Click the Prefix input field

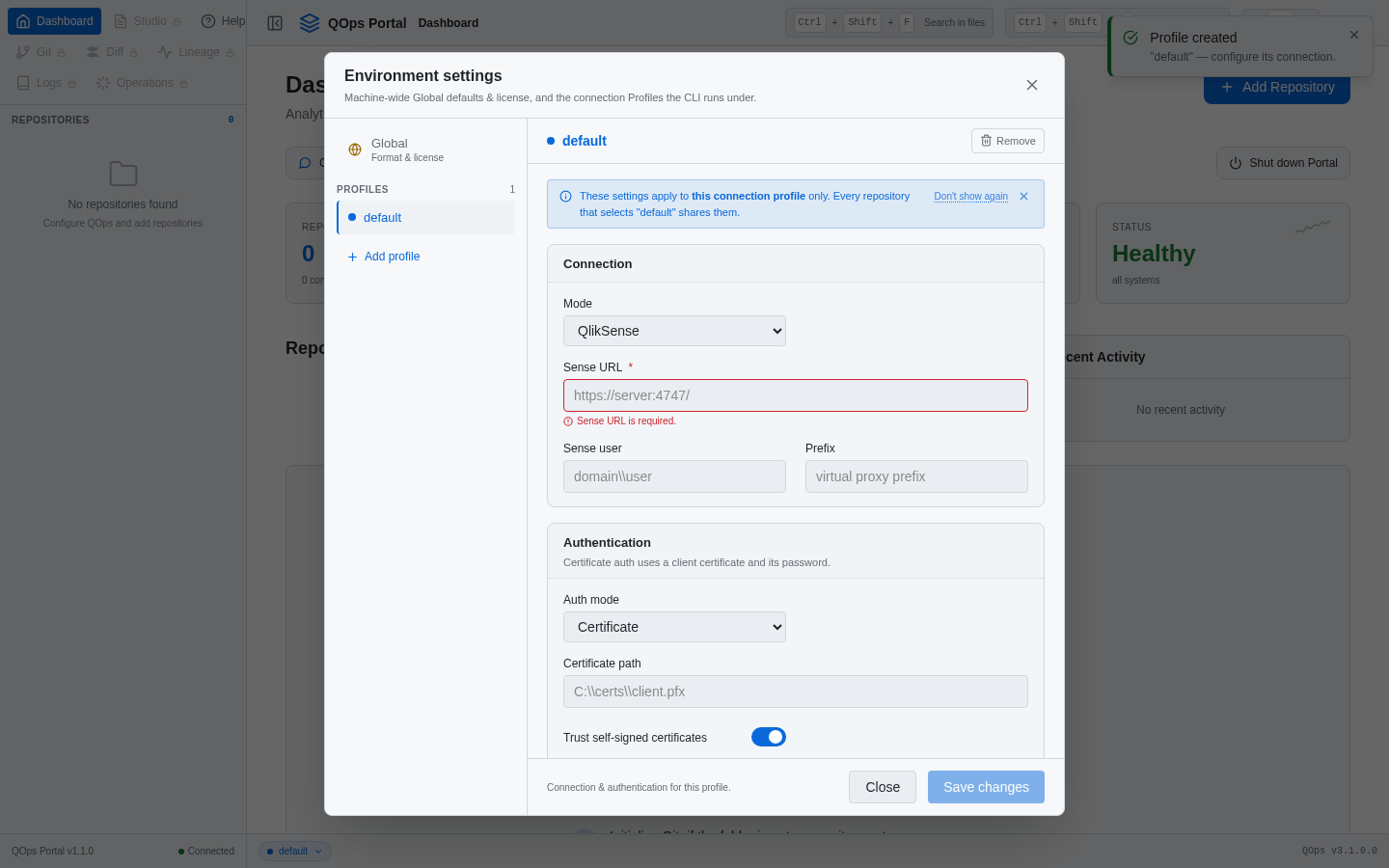tap(916, 476)
